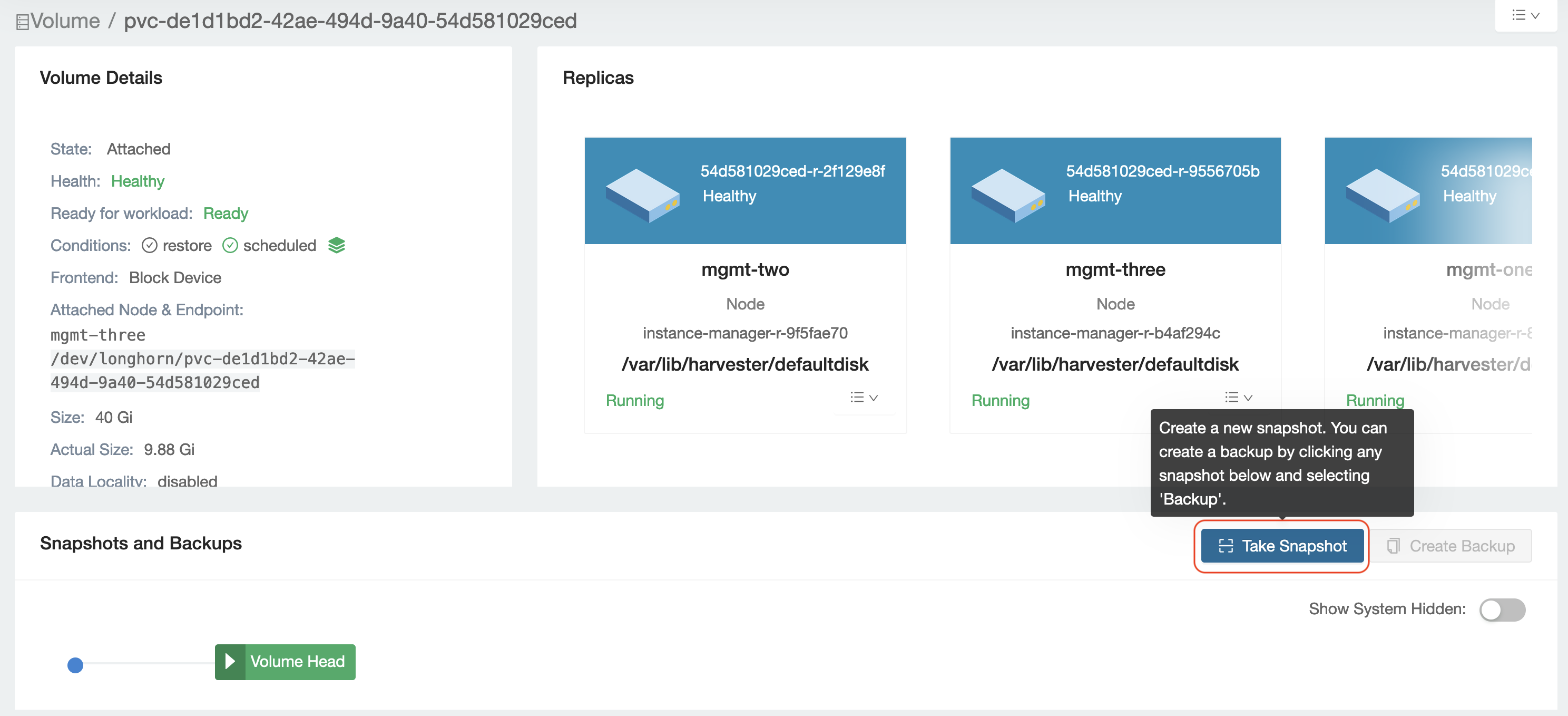Click the Take Snapshot button

click(x=1282, y=545)
